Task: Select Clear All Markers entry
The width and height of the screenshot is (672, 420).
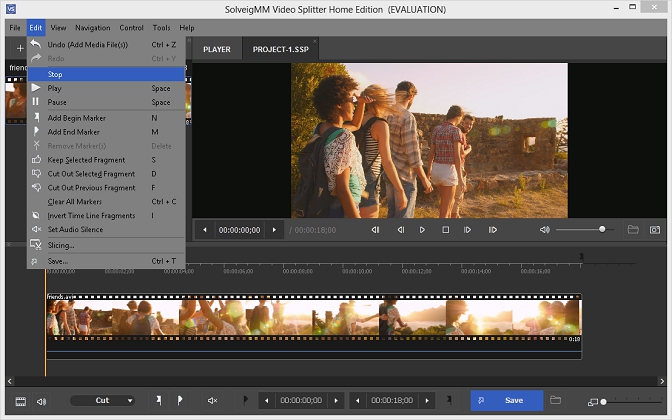Action: coord(106,201)
